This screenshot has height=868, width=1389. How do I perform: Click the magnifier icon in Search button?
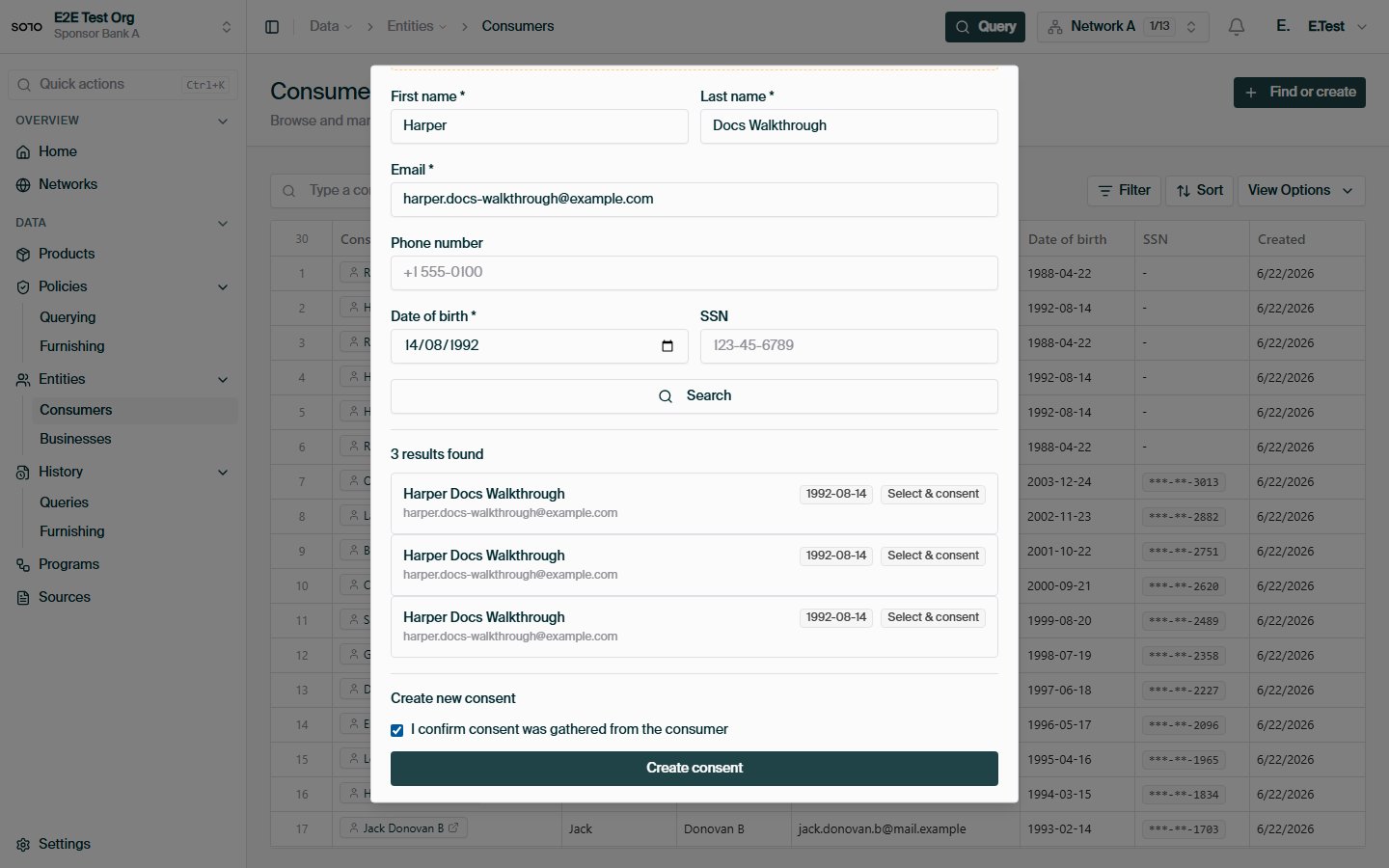click(x=666, y=396)
